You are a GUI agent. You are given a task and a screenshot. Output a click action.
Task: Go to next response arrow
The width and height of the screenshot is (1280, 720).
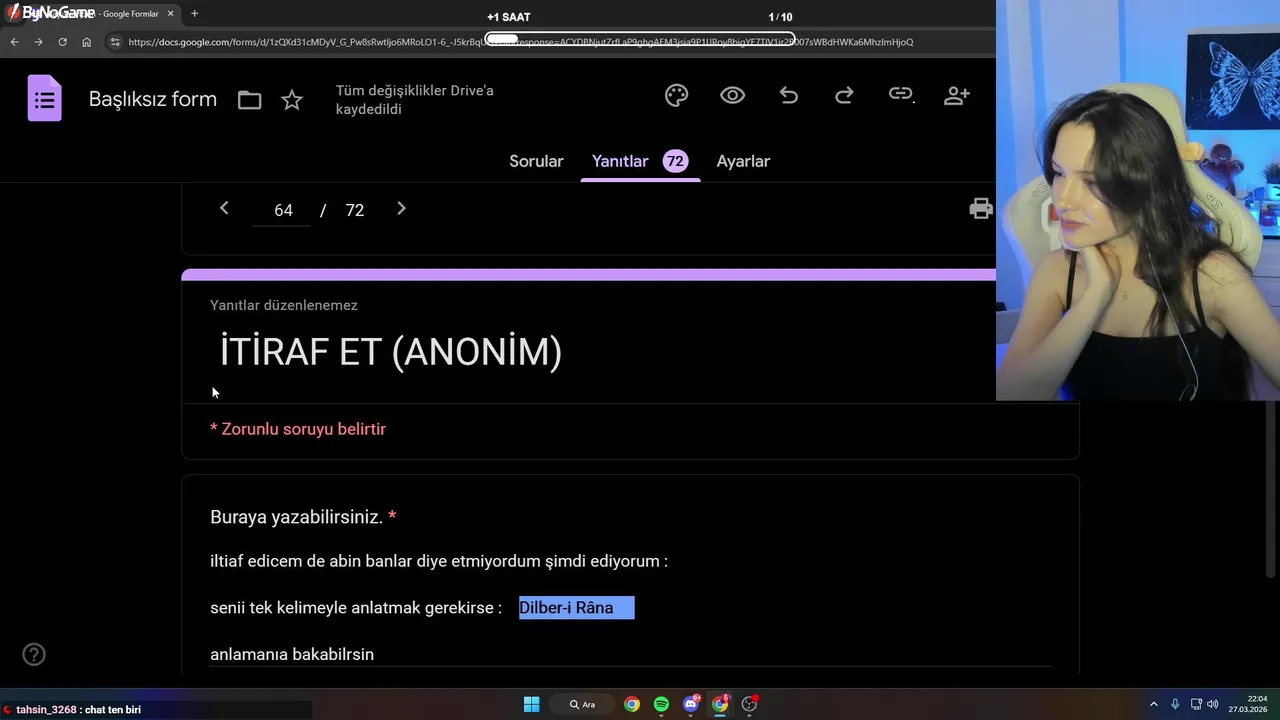(x=401, y=208)
